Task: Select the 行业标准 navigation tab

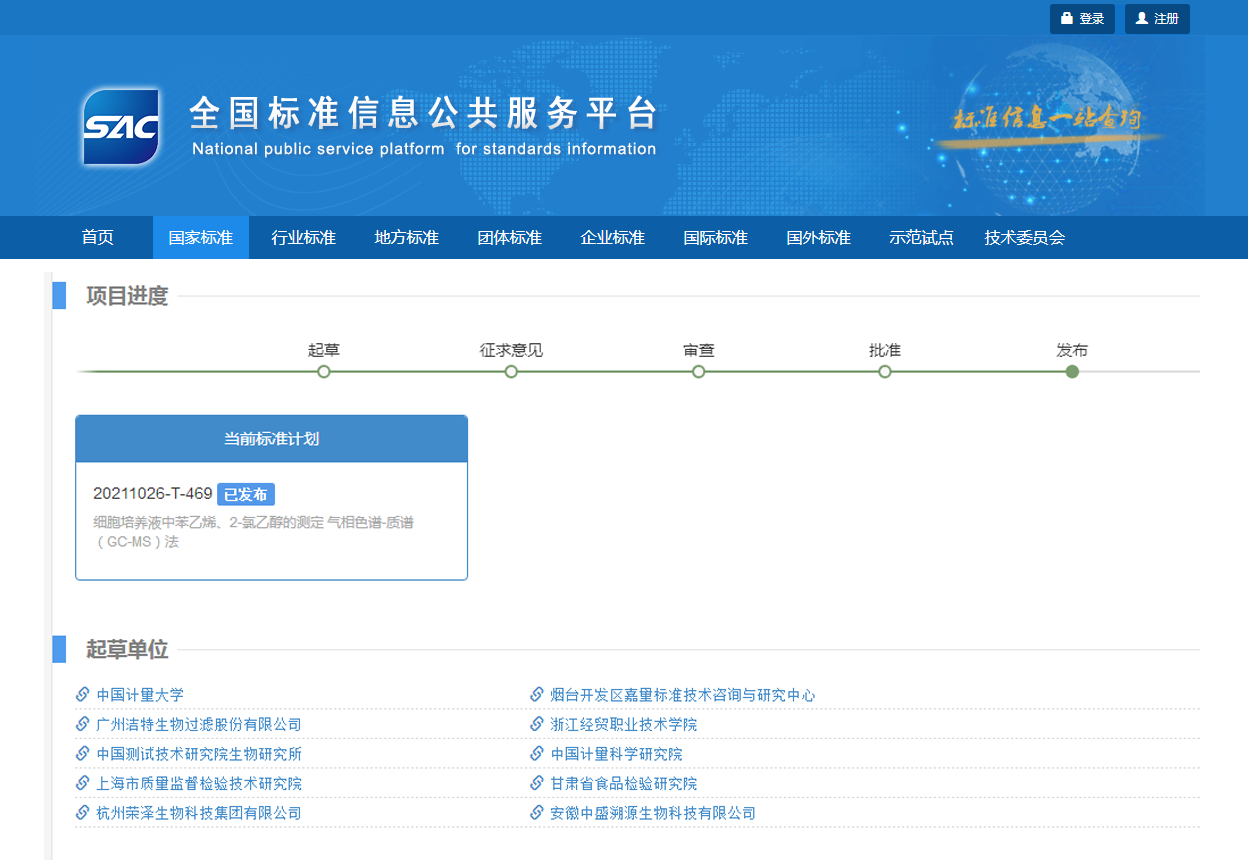Action: (x=304, y=238)
